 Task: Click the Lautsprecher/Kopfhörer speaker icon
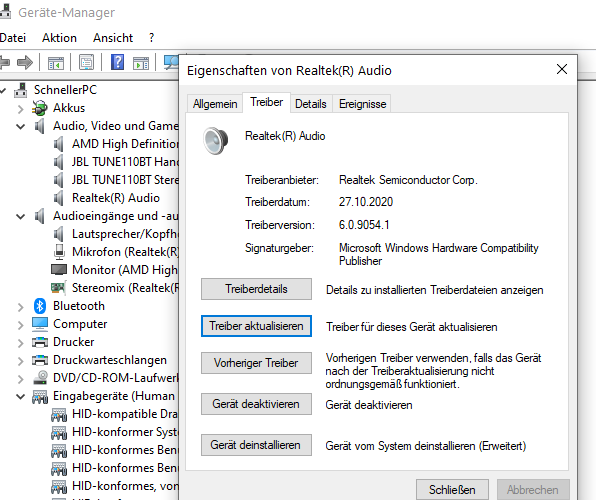point(59,234)
